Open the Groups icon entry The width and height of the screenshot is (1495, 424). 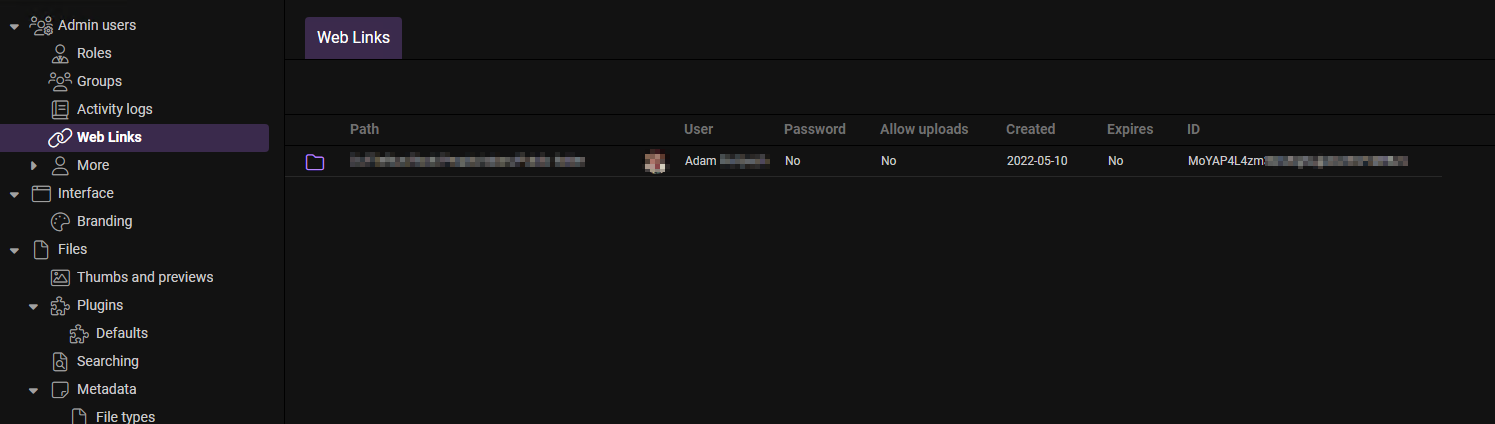point(60,81)
